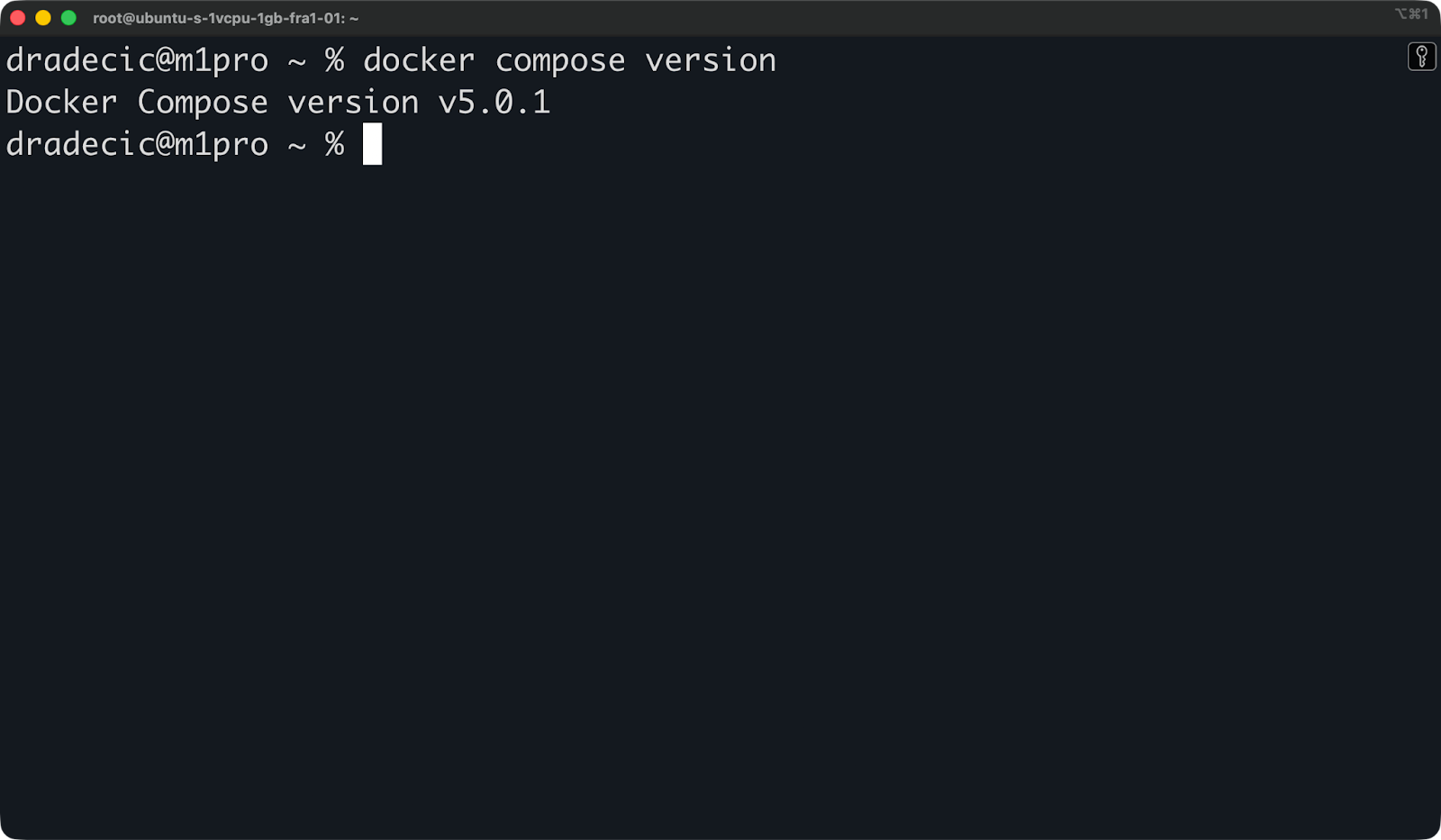Select the word docker in the typed command

(418, 59)
